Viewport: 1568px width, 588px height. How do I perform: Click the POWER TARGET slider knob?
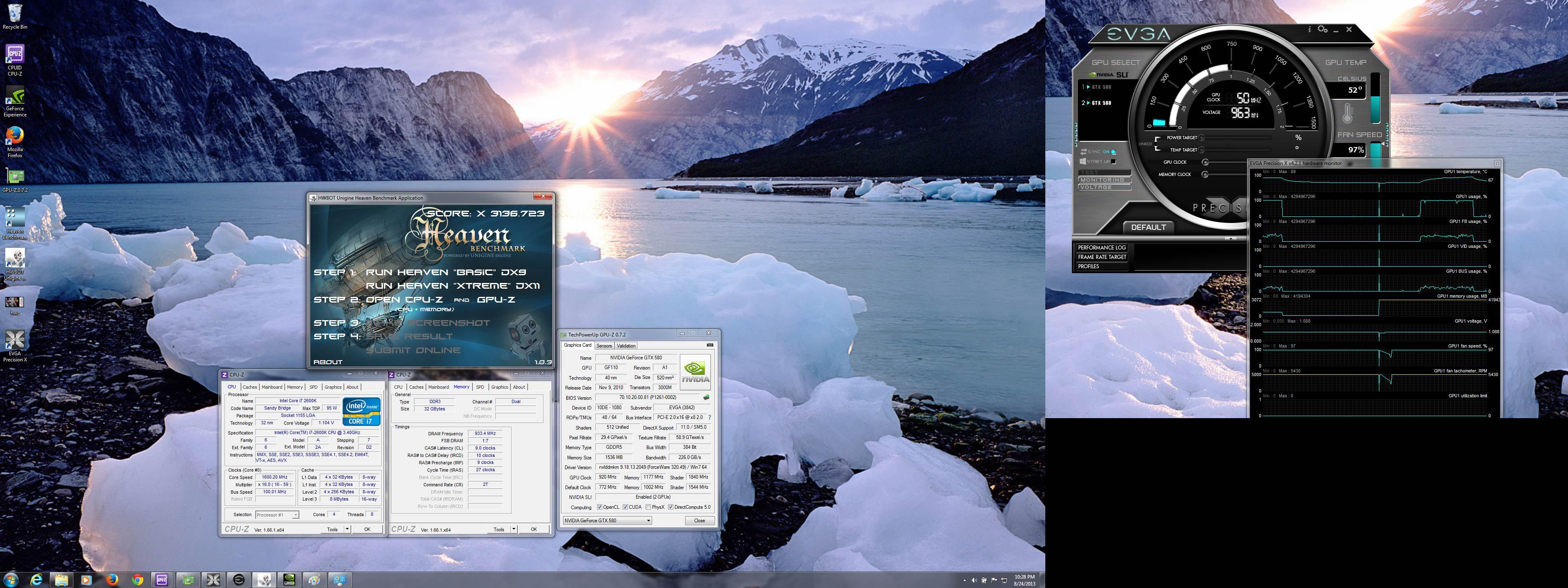pos(1202,138)
